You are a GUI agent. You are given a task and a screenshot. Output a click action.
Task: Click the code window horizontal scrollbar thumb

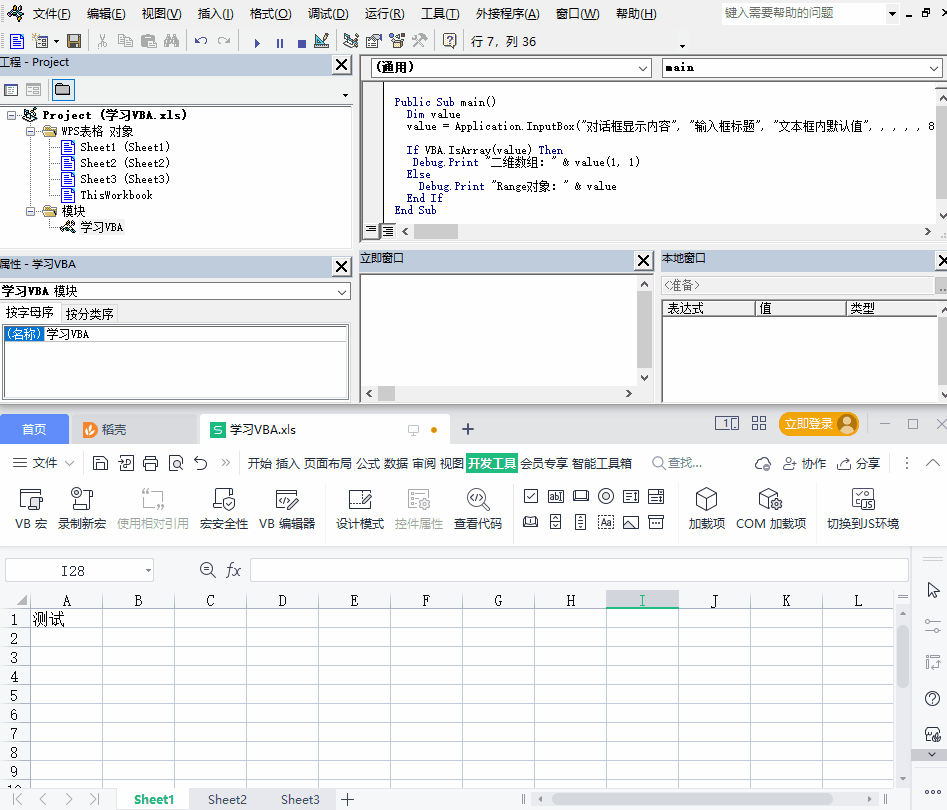[435, 231]
